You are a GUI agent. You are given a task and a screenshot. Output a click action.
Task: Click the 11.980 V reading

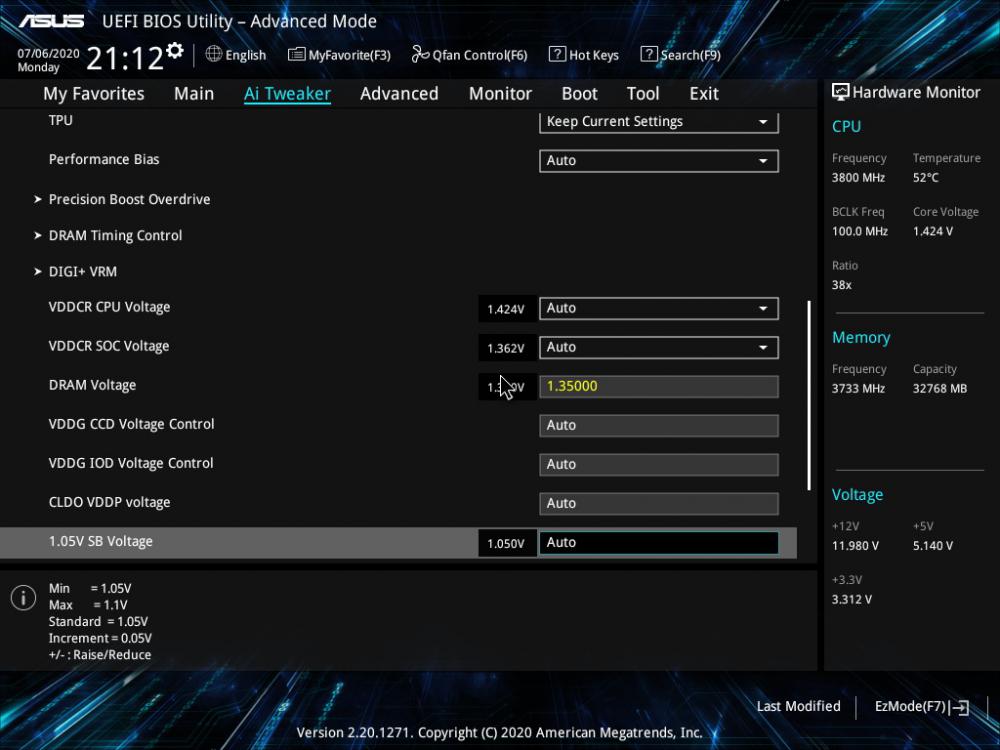[855, 546]
